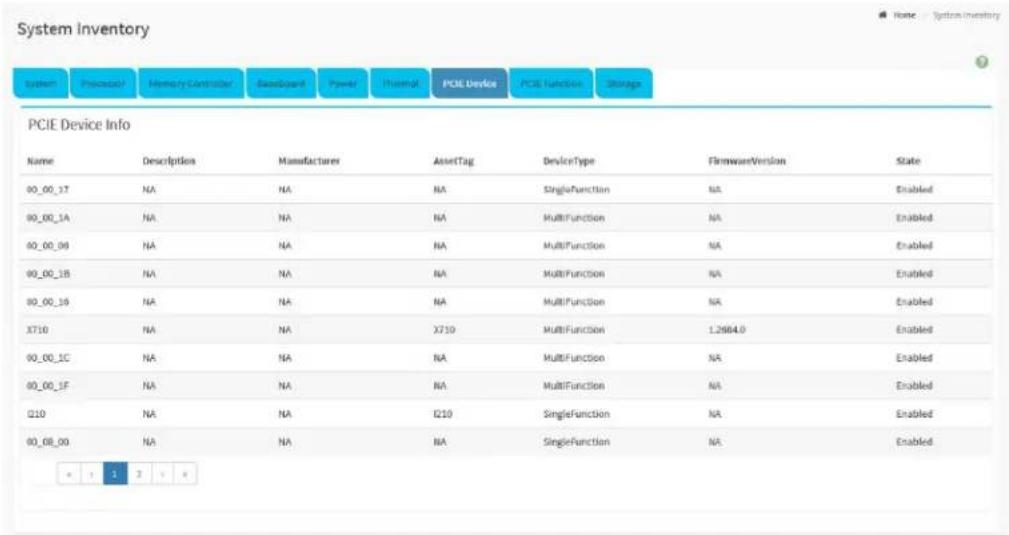
Task: Switch to the Storage tab
Action: click(624, 84)
